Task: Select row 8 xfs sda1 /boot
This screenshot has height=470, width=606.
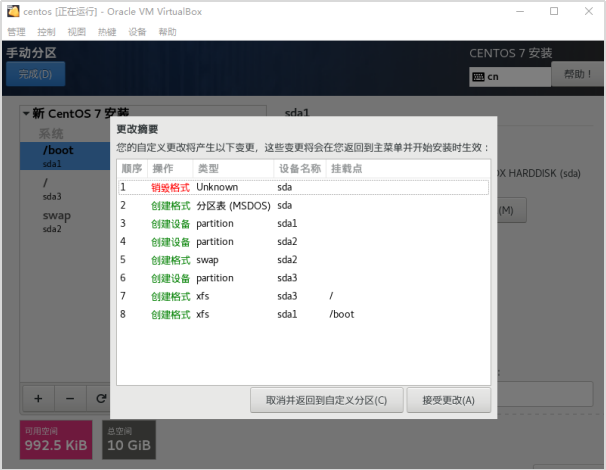Action: click(303, 315)
